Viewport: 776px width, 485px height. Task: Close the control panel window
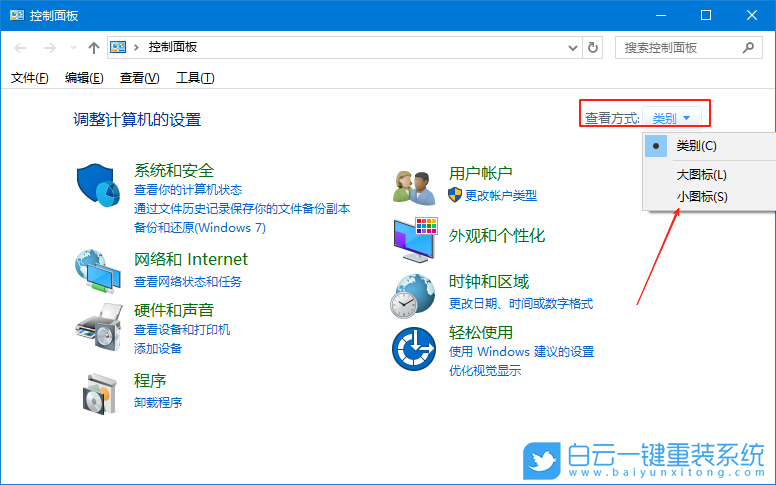pos(752,15)
